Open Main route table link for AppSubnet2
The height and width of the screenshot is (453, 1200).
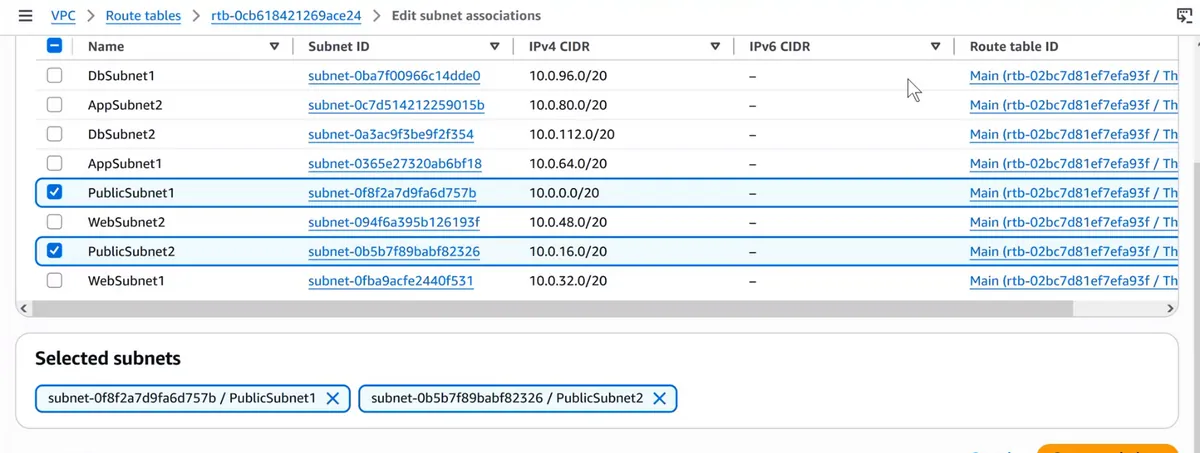click(1074, 105)
